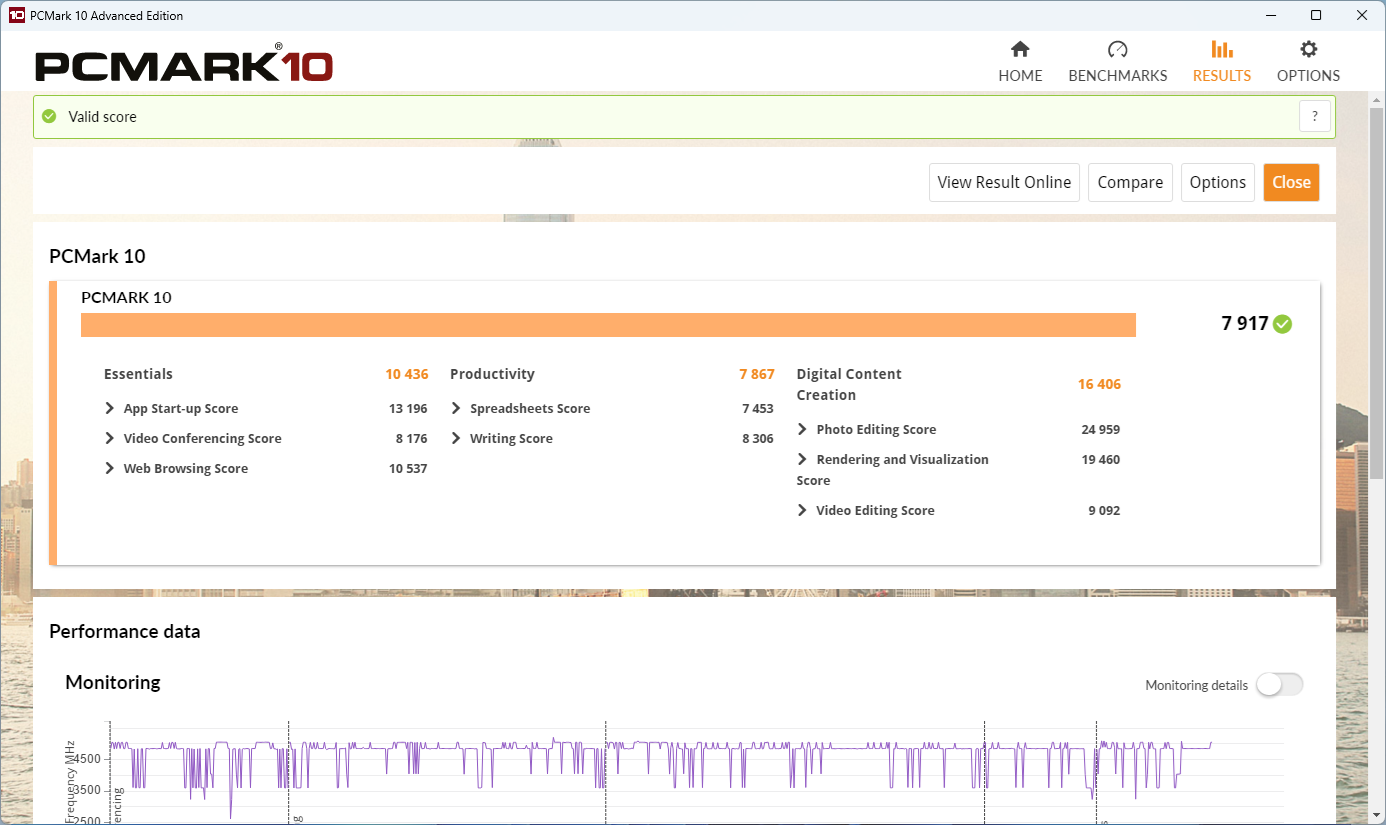Open the help question mark button

(x=1315, y=116)
